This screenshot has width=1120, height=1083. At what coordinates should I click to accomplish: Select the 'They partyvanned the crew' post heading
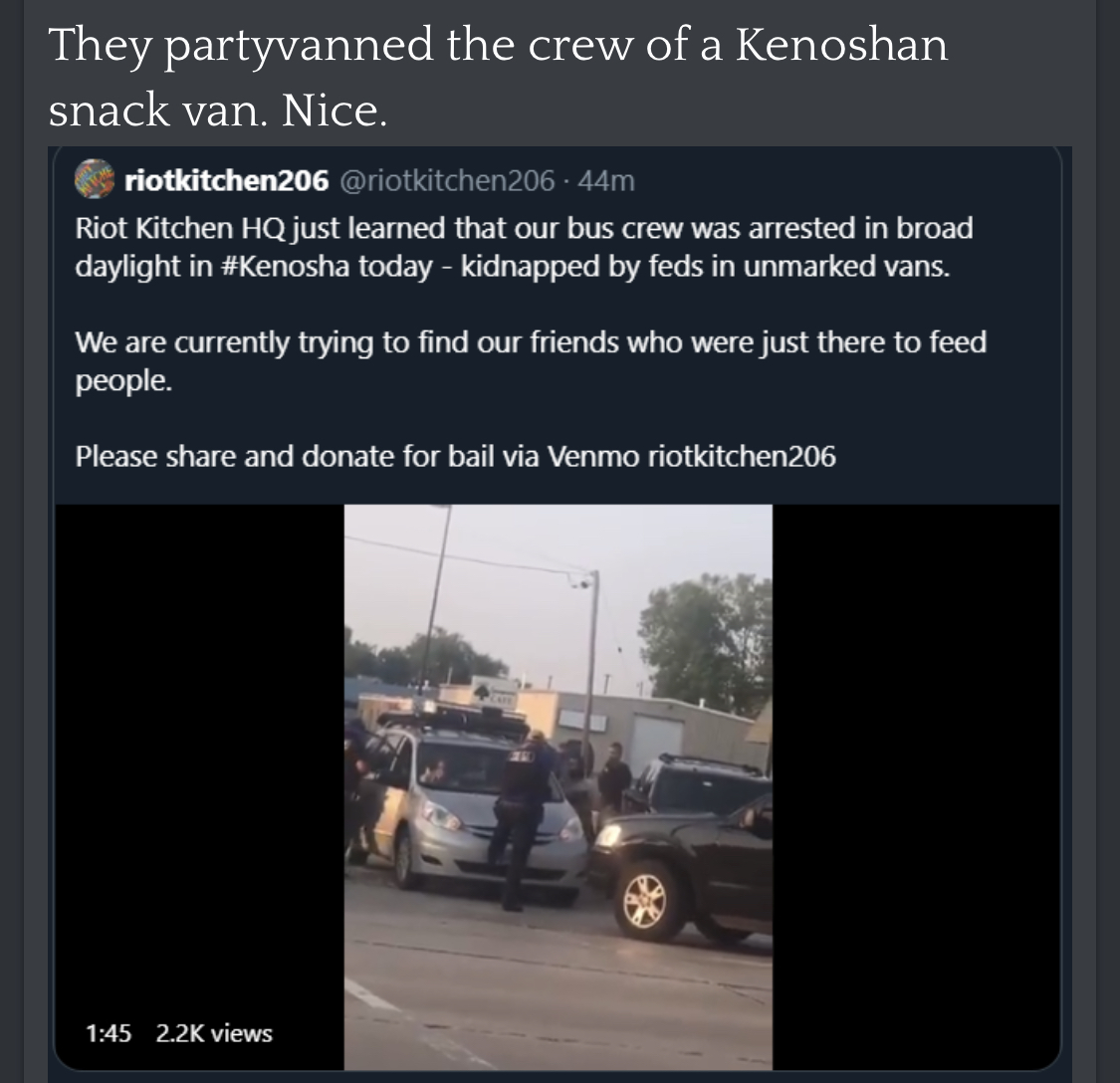[x=498, y=78]
